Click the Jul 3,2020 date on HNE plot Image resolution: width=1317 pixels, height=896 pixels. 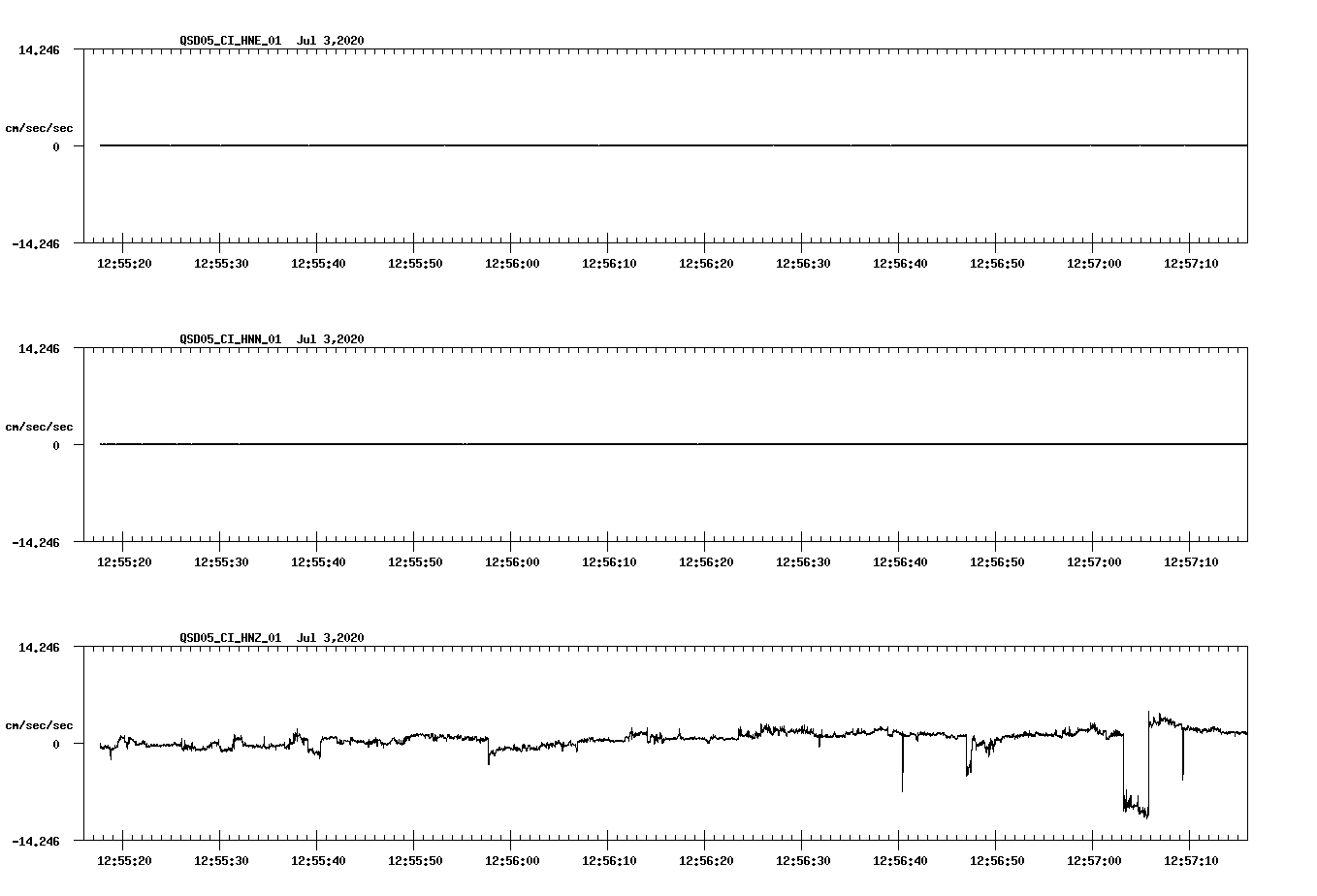click(331, 41)
